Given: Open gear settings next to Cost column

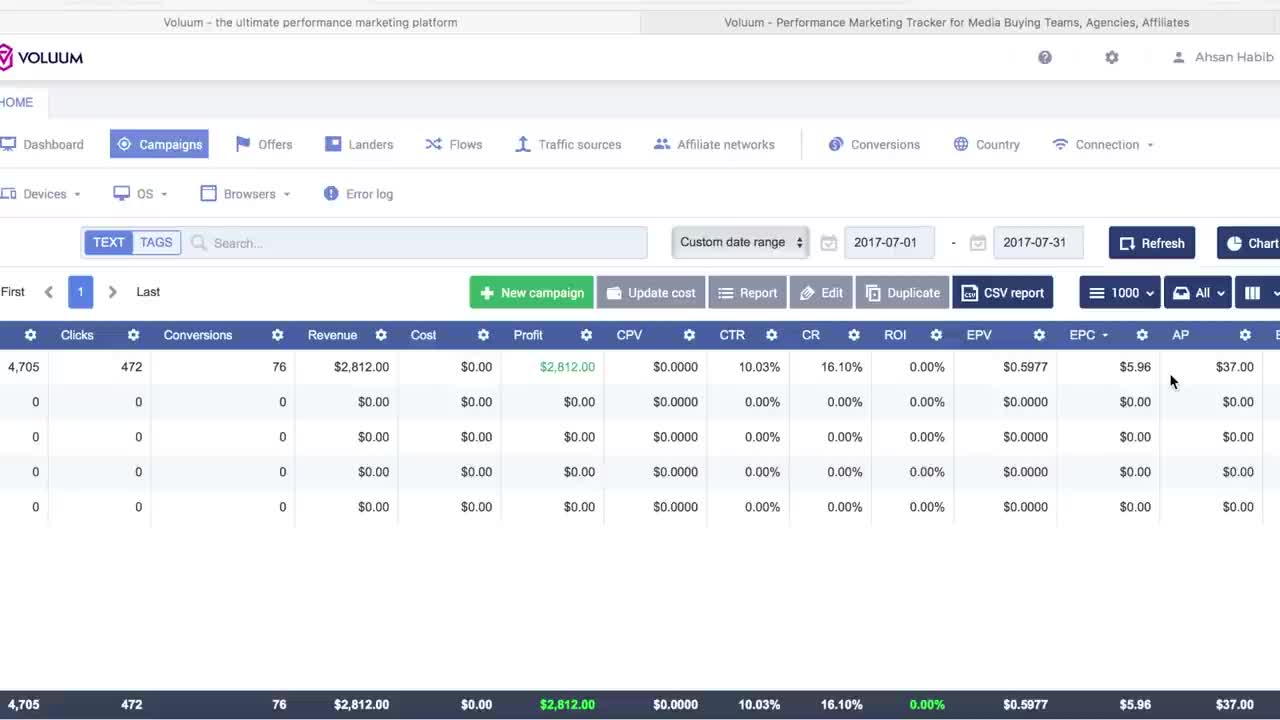Looking at the screenshot, I should (483, 335).
